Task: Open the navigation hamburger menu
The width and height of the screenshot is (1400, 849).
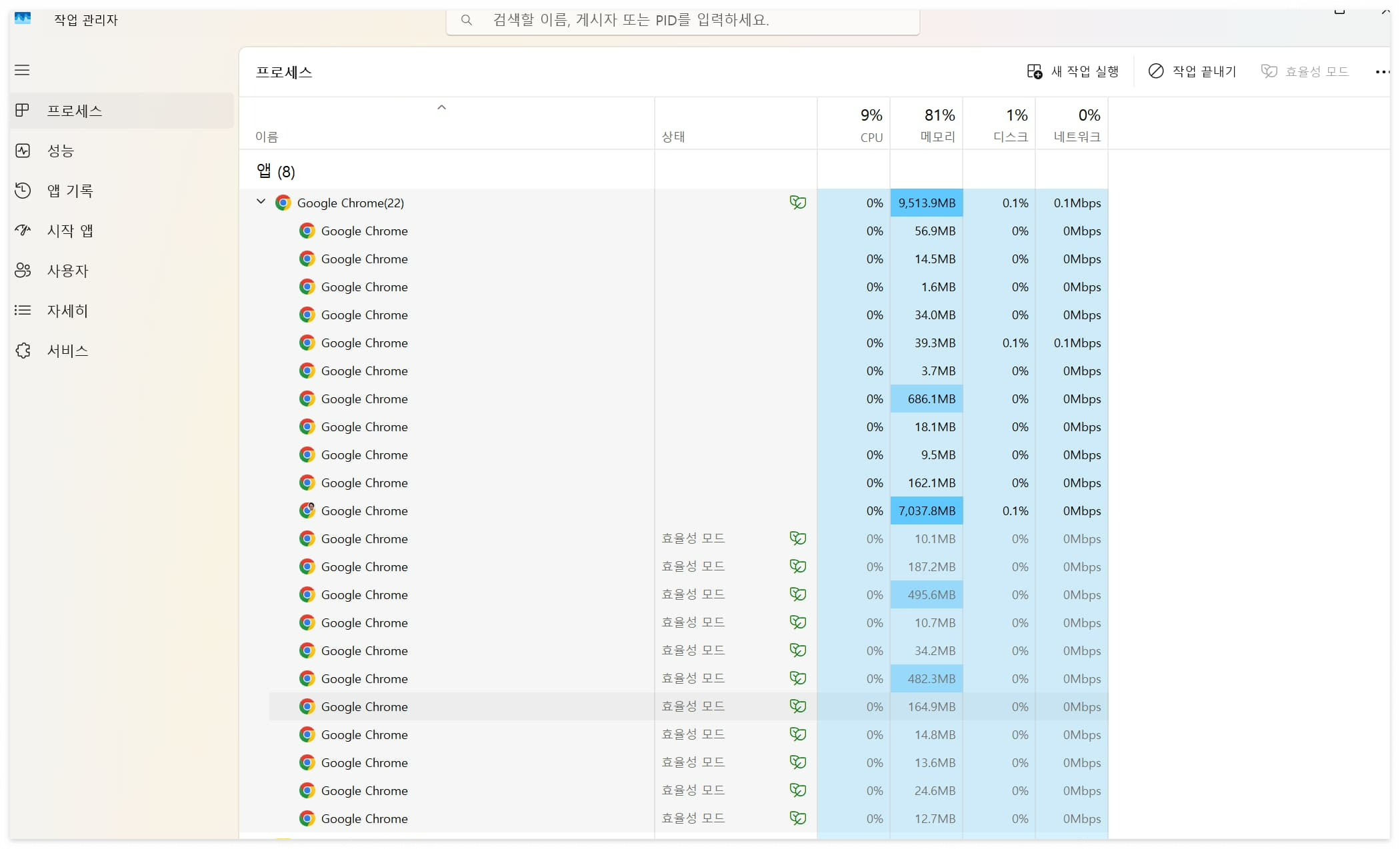Action: tap(22, 70)
